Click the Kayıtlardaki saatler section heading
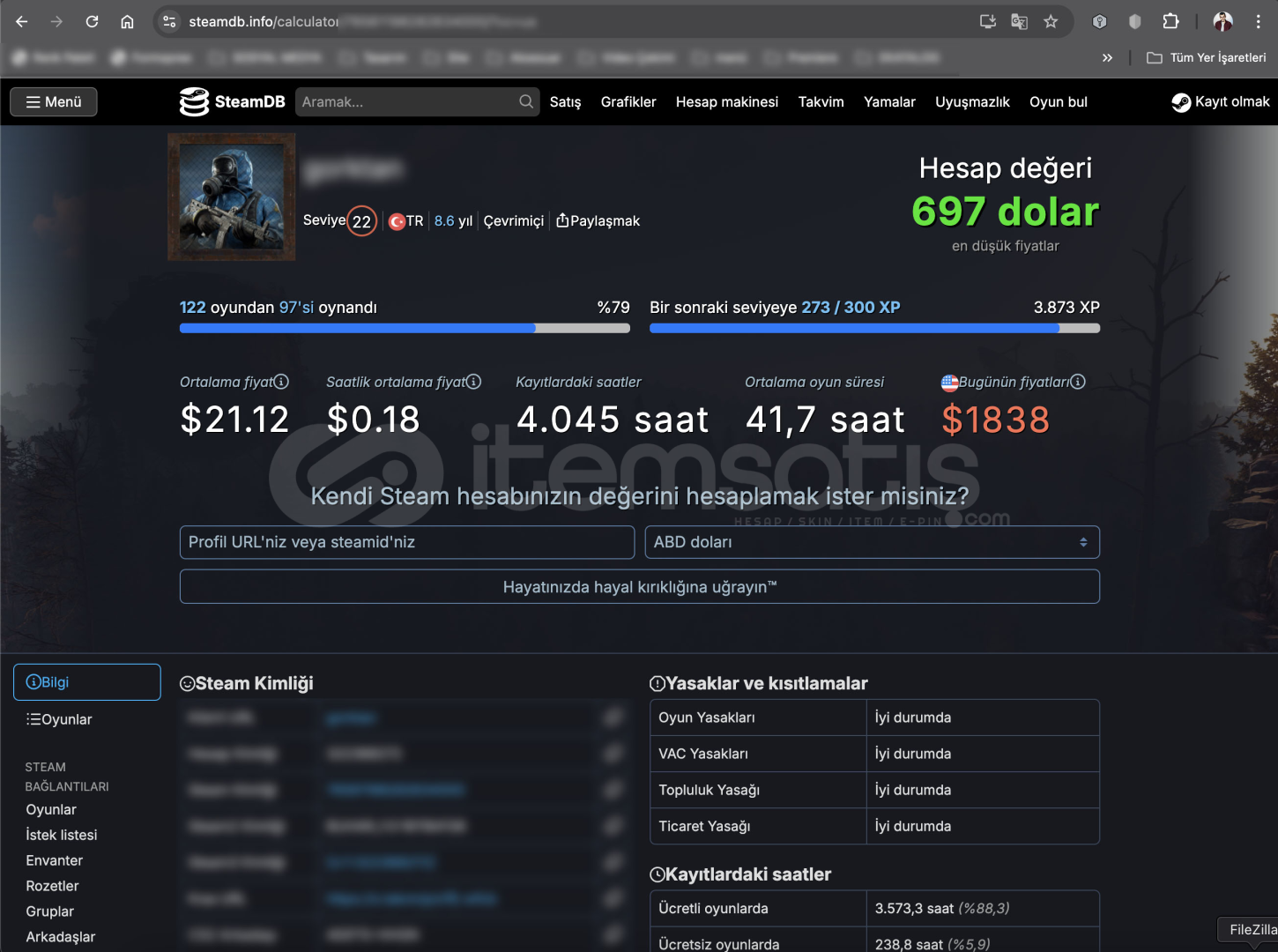The image size is (1278, 952). 740,874
